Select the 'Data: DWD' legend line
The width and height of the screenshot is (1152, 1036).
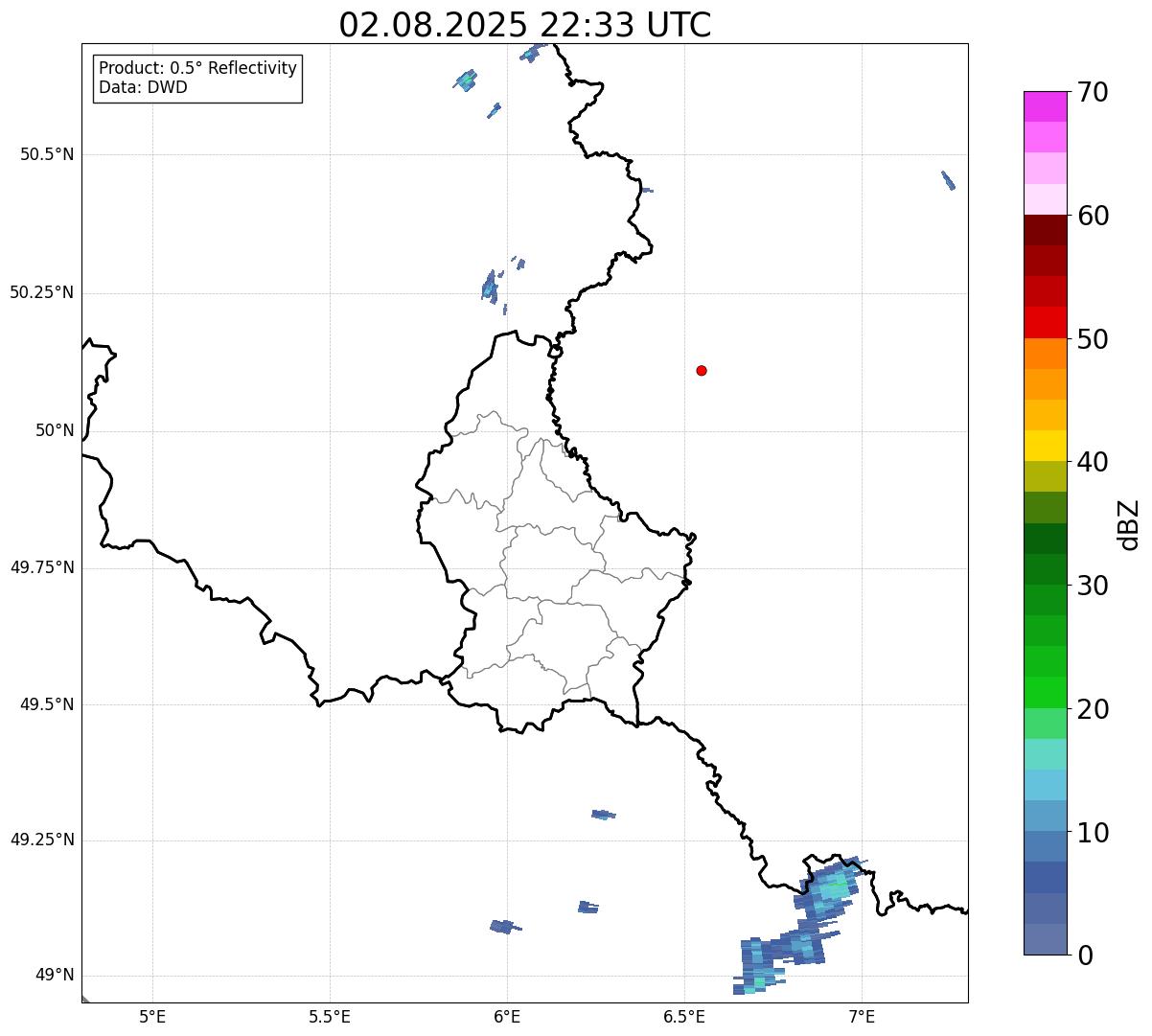pyautogui.click(x=143, y=87)
